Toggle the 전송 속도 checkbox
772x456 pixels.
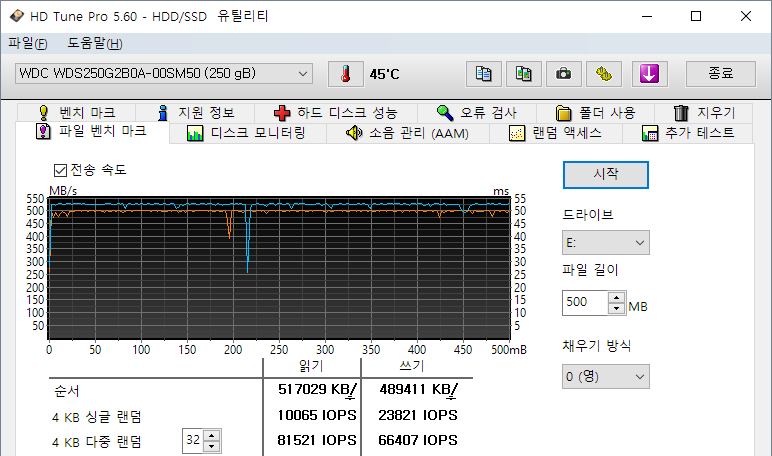click(x=60, y=170)
